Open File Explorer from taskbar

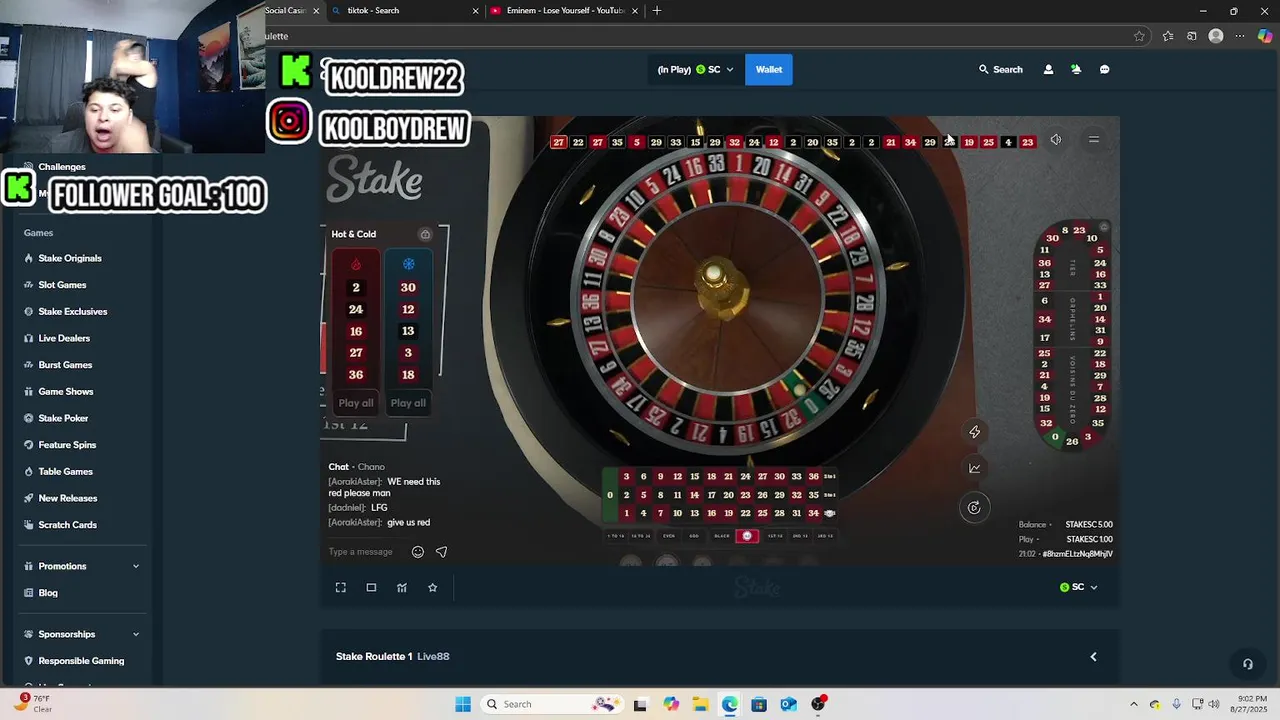[701, 704]
